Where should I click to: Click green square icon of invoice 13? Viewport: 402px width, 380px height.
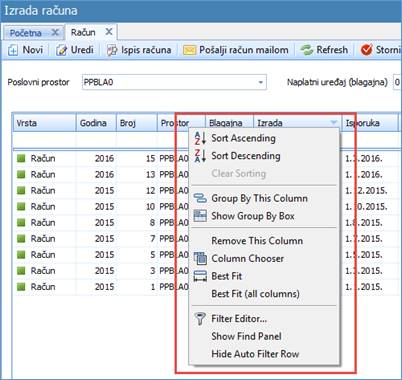click(x=21, y=174)
